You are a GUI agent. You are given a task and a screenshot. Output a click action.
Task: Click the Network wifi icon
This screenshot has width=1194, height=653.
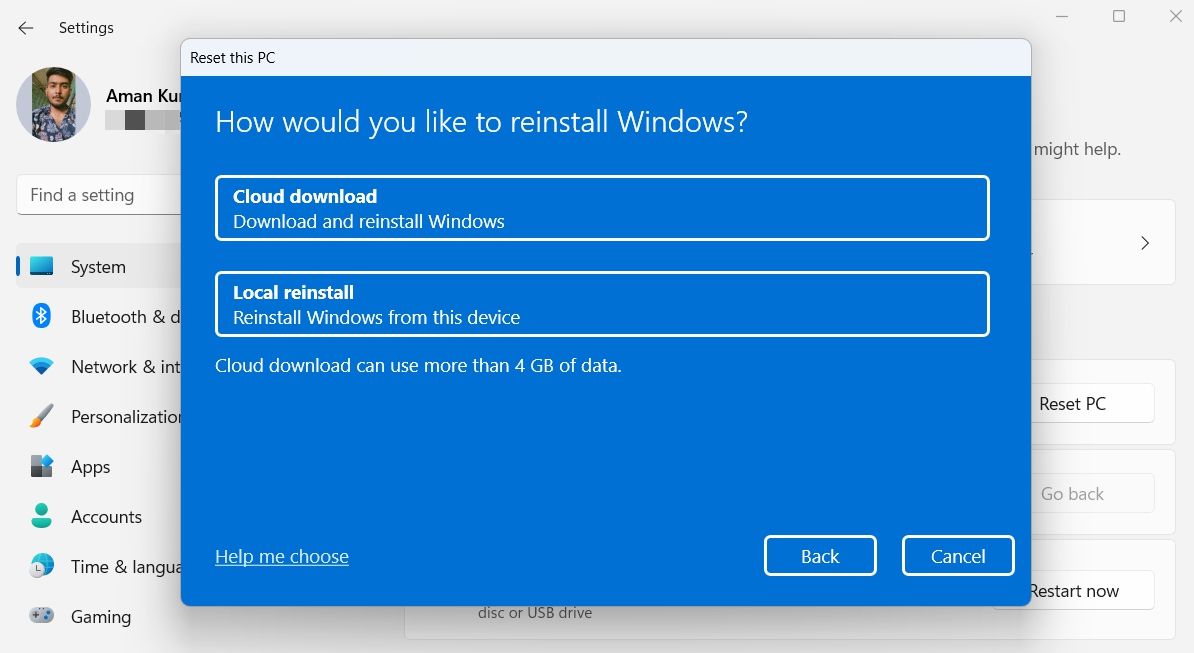click(41, 366)
